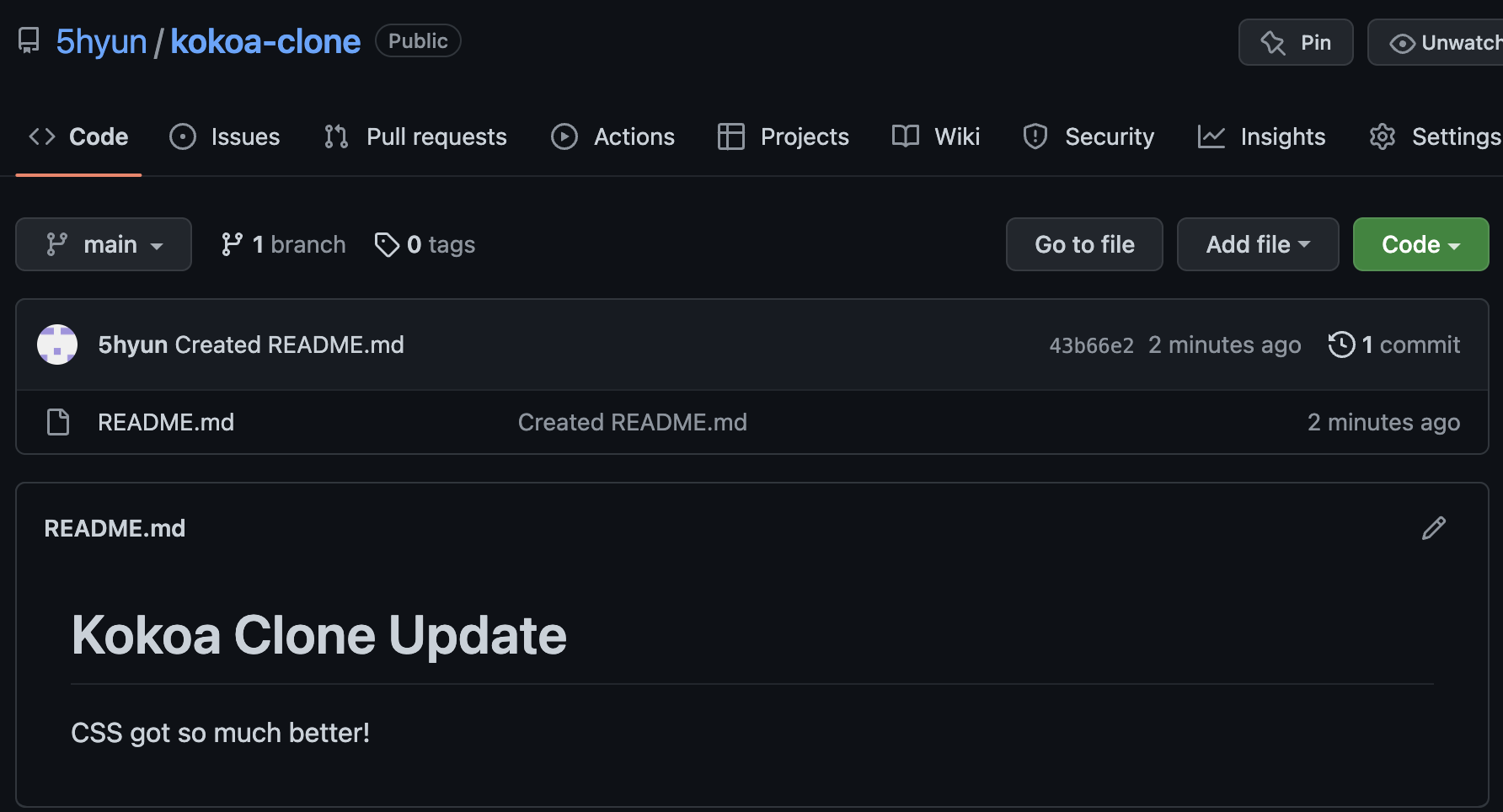
Task: Click the tag icon next to 0 tags
Action: pyautogui.click(x=387, y=244)
